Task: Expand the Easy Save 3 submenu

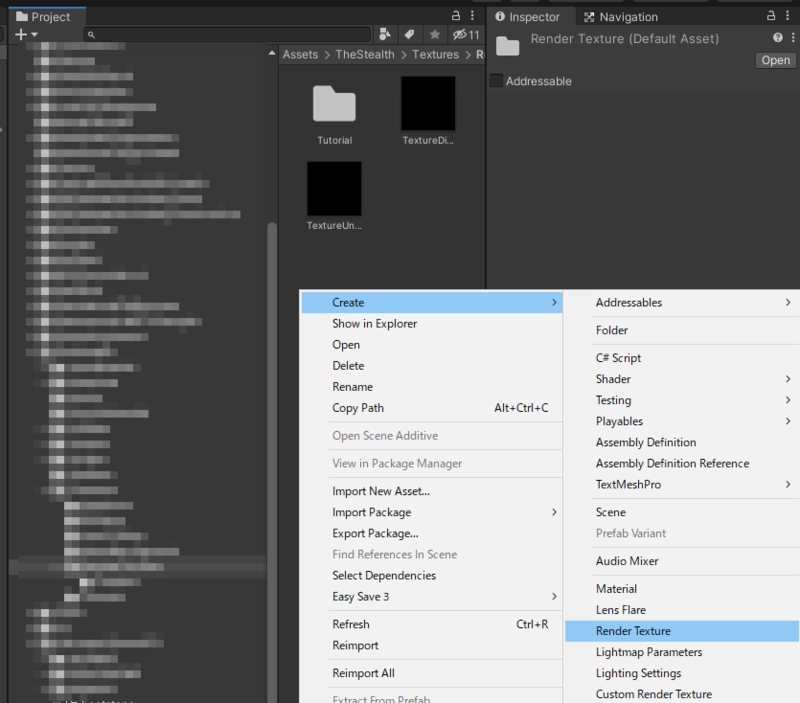Action: (x=432, y=596)
